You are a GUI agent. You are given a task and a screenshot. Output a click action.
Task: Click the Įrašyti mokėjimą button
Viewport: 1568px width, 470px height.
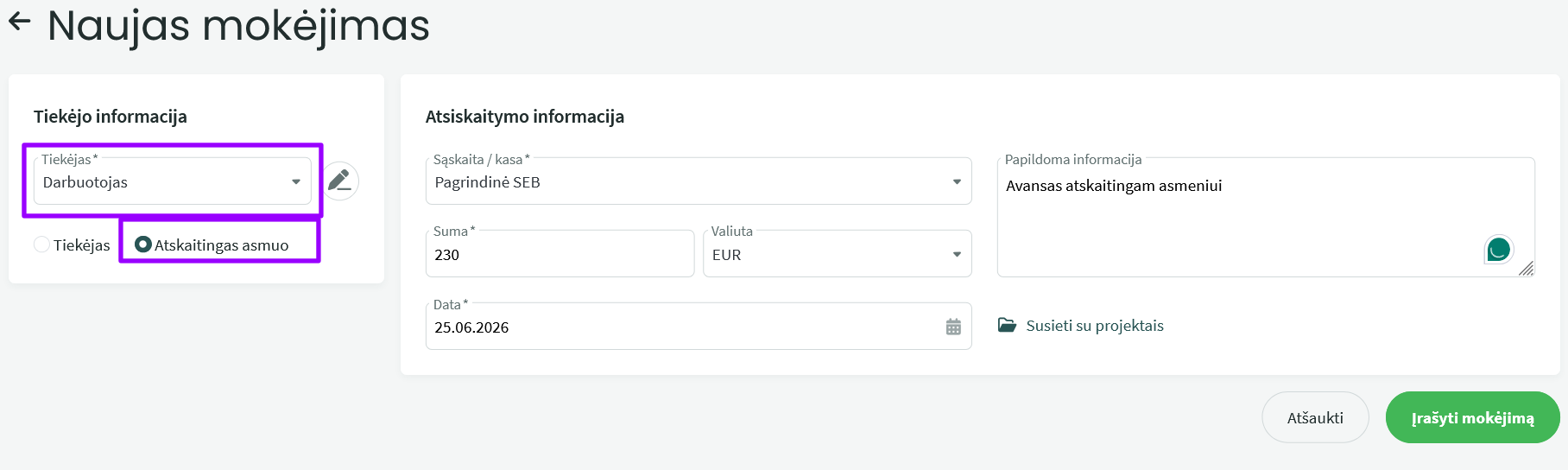[x=1473, y=417]
